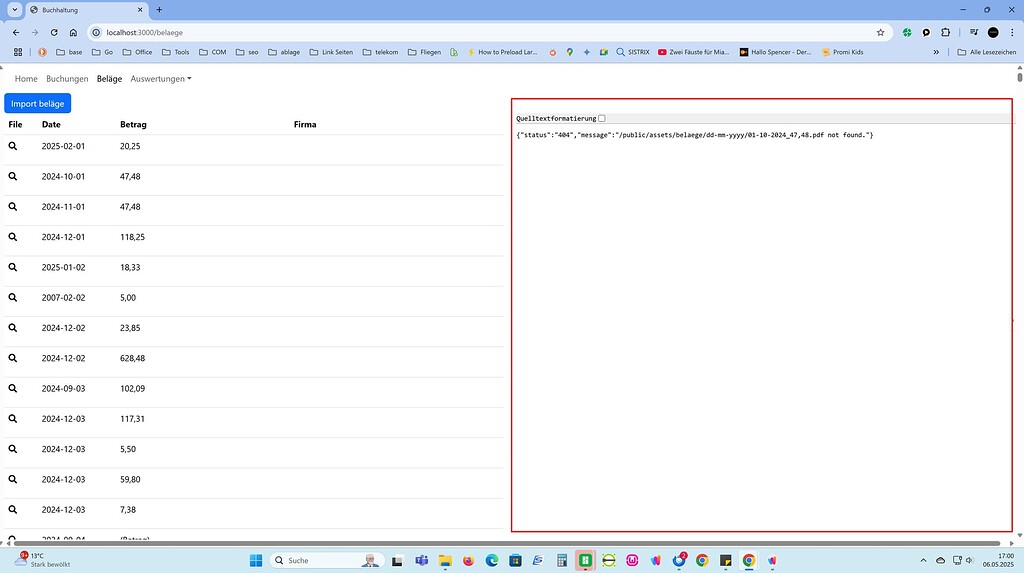Click the horizontal page scrollbar
Viewport: 1024px width, 573px height.
click(x=507, y=543)
